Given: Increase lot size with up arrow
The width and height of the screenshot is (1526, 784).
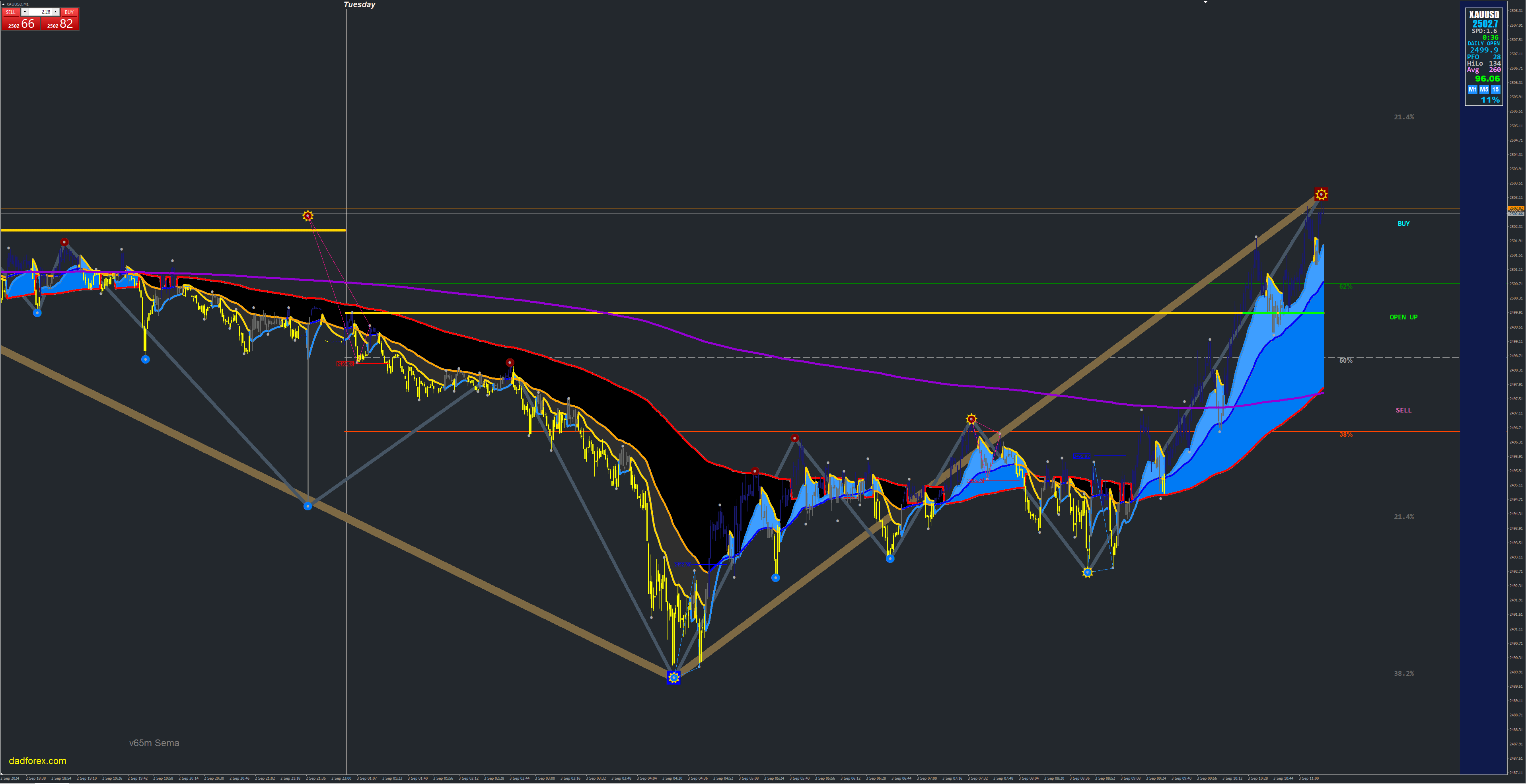Looking at the screenshot, I should click(56, 12).
